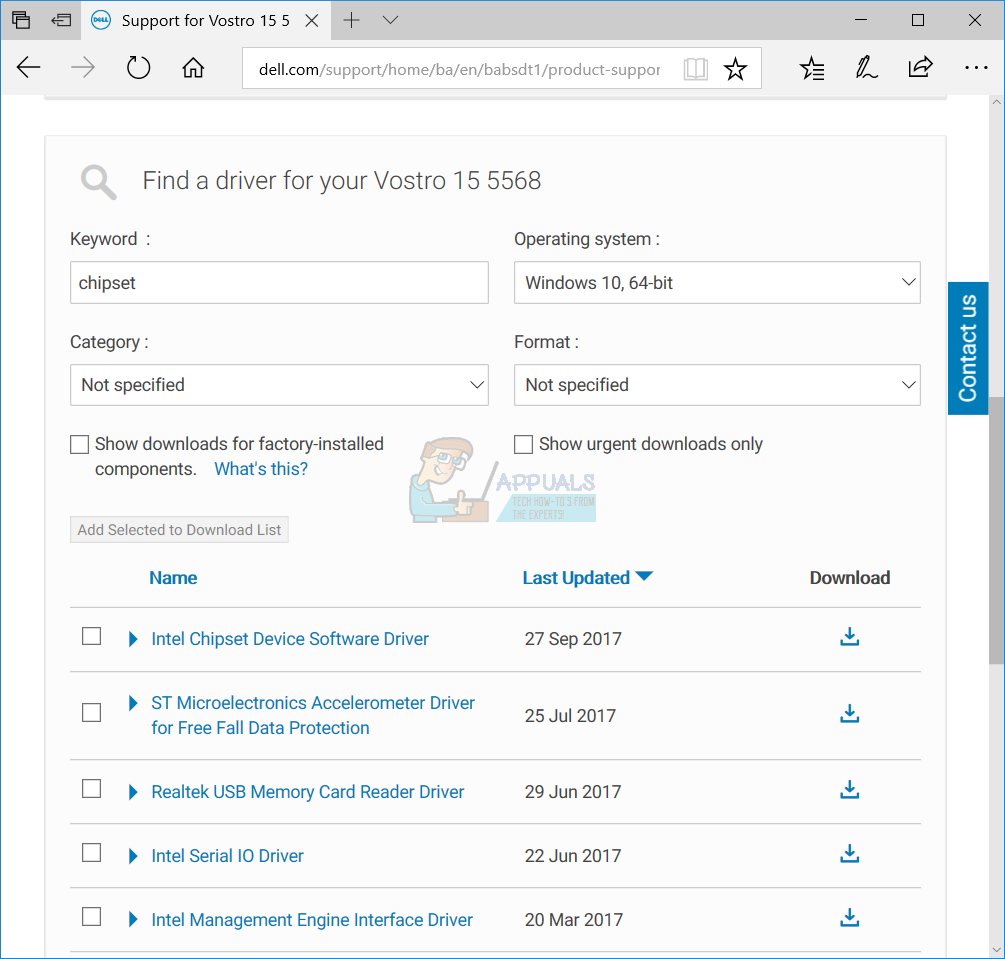Image resolution: width=1005 pixels, height=959 pixels.
Task: Download Intel Chipset Device Software Driver
Action: (849, 637)
